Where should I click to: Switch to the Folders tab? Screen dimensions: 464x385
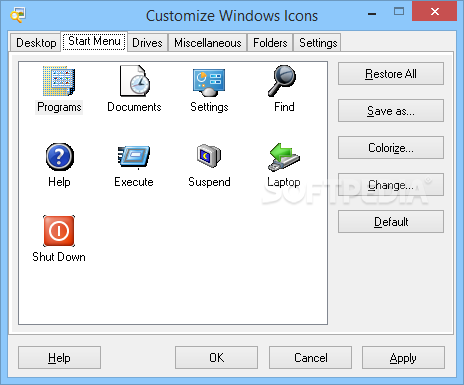click(x=270, y=43)
